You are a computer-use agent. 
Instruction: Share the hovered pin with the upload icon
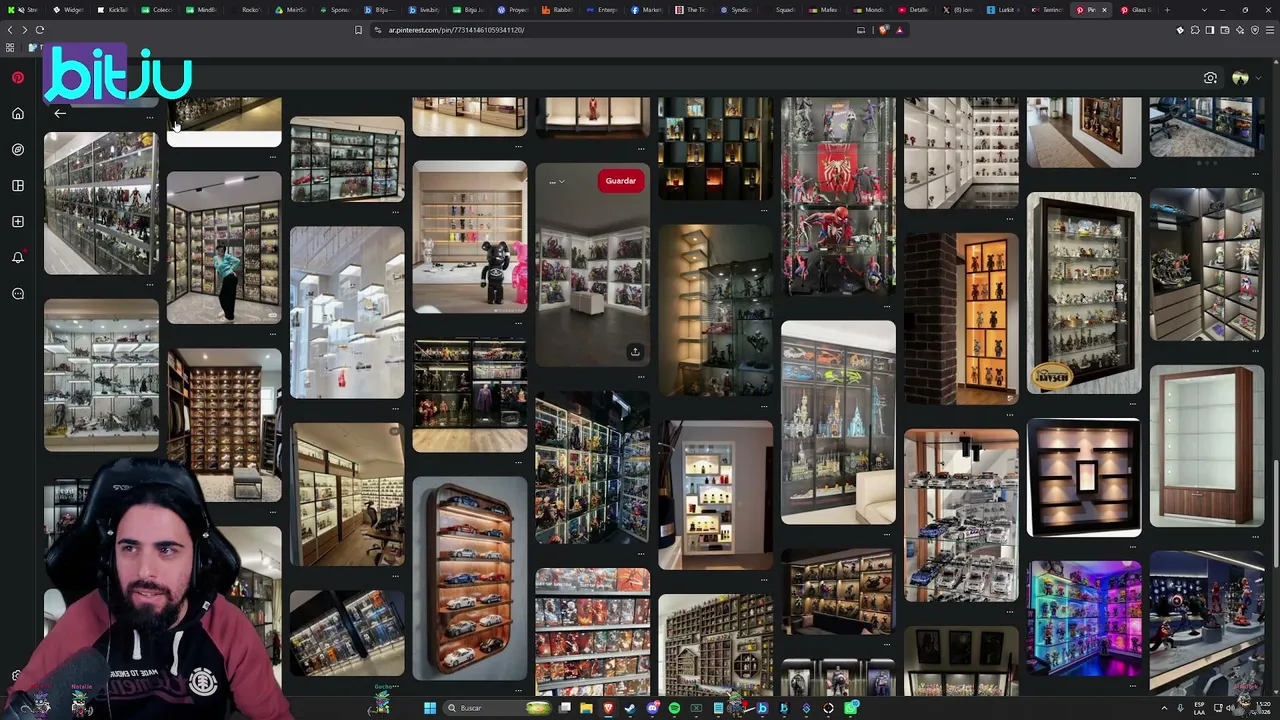[x=635, y=352]
